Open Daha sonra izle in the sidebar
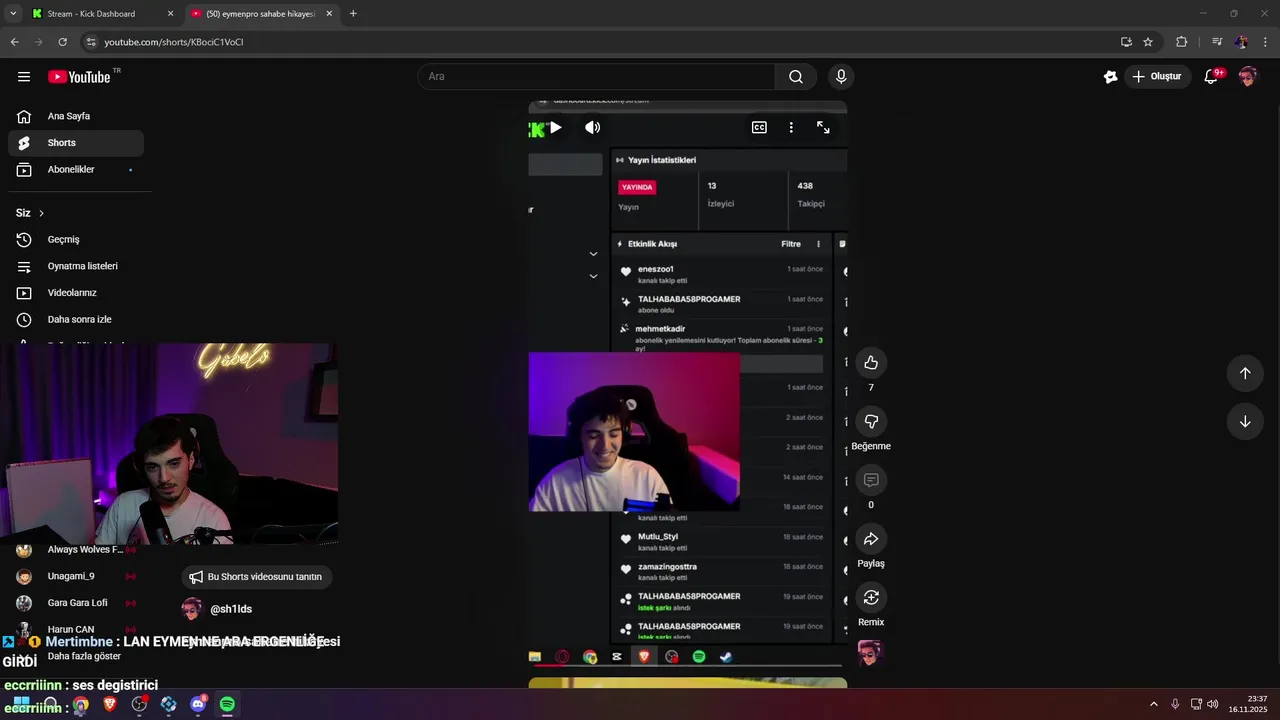 [76, 319]
